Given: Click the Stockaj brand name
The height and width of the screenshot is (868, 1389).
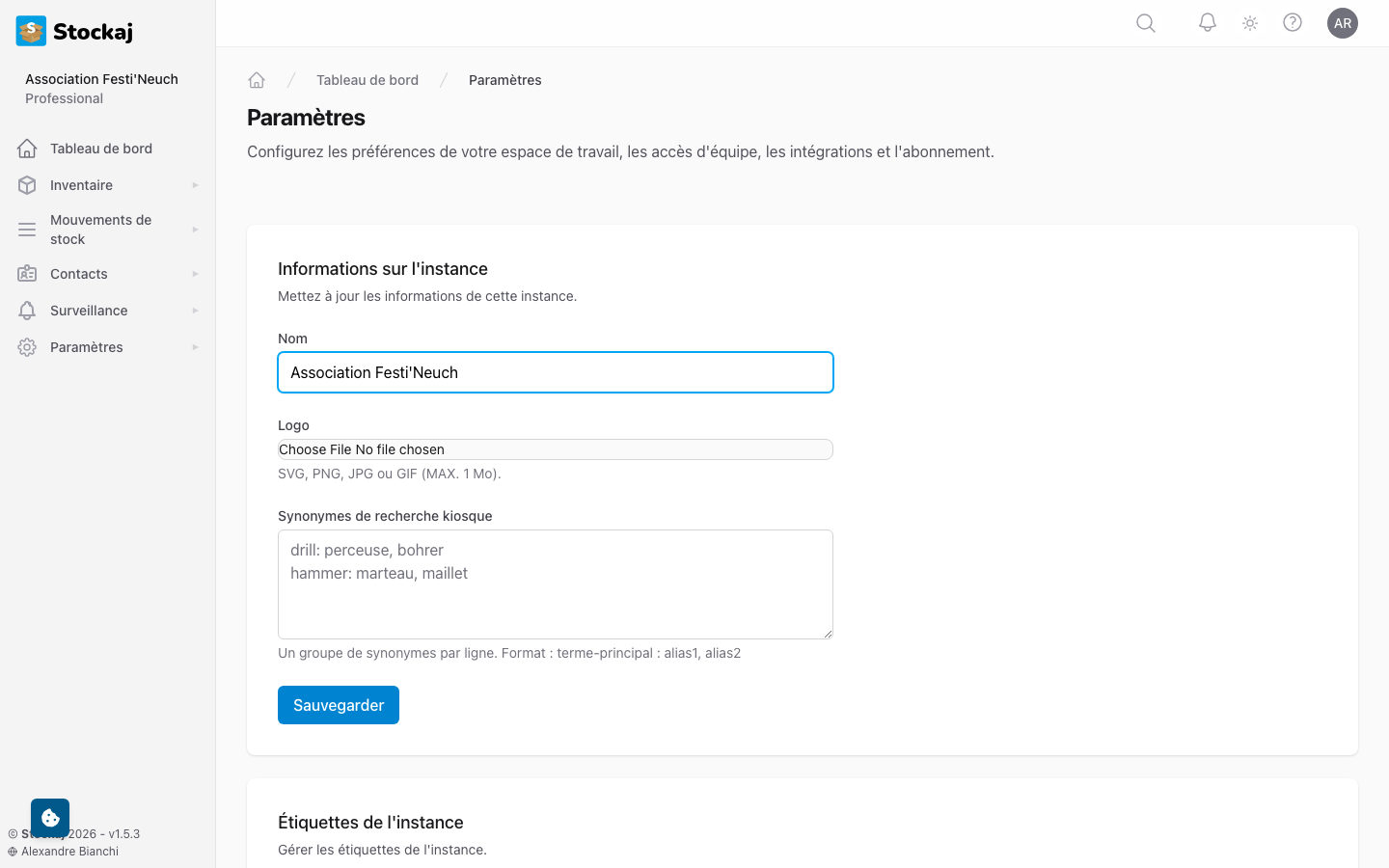Looking at the screenshot, I should [x=93, y=32].
